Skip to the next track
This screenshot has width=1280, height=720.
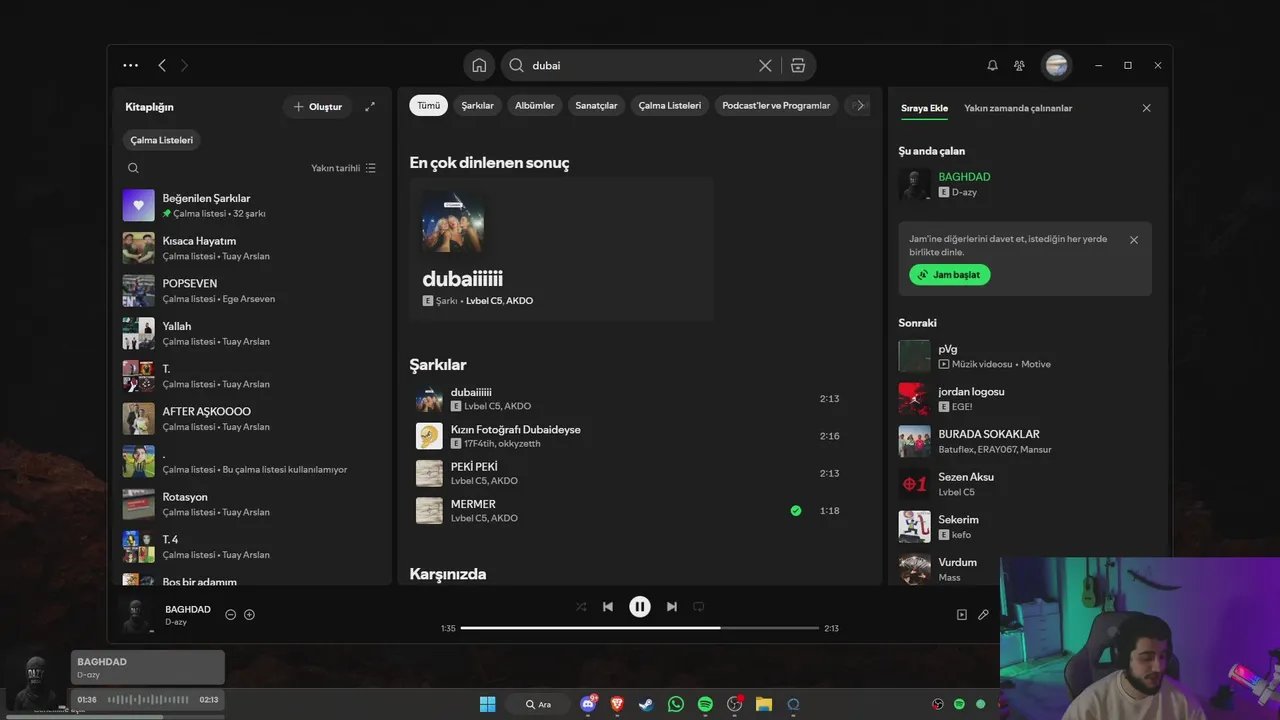672,606
